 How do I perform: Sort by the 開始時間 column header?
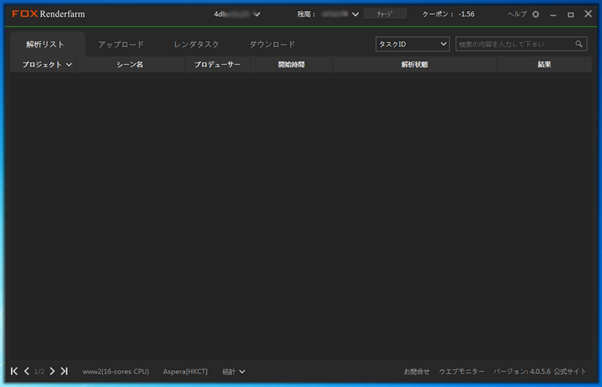(x=291, y=64)
